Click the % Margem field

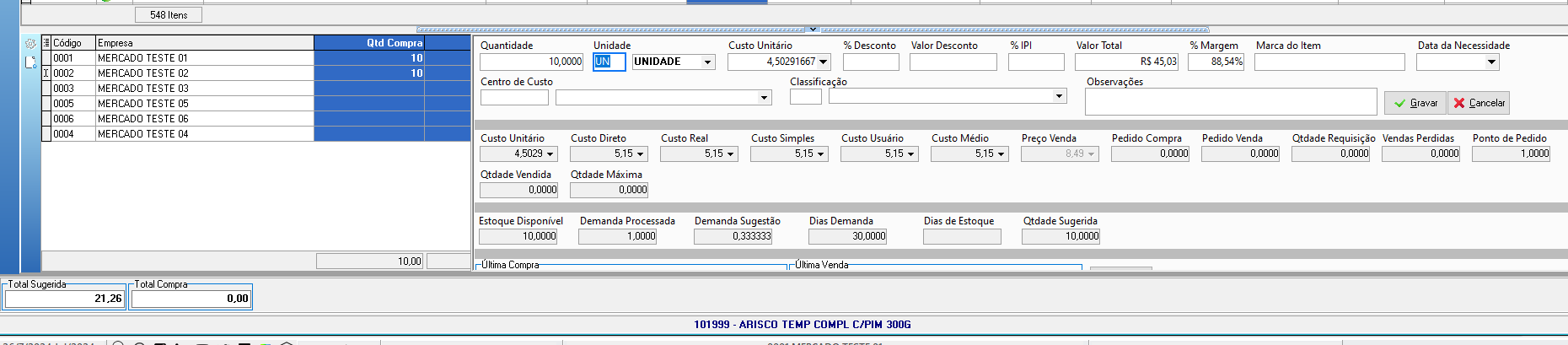click(x=1216, y=62)
